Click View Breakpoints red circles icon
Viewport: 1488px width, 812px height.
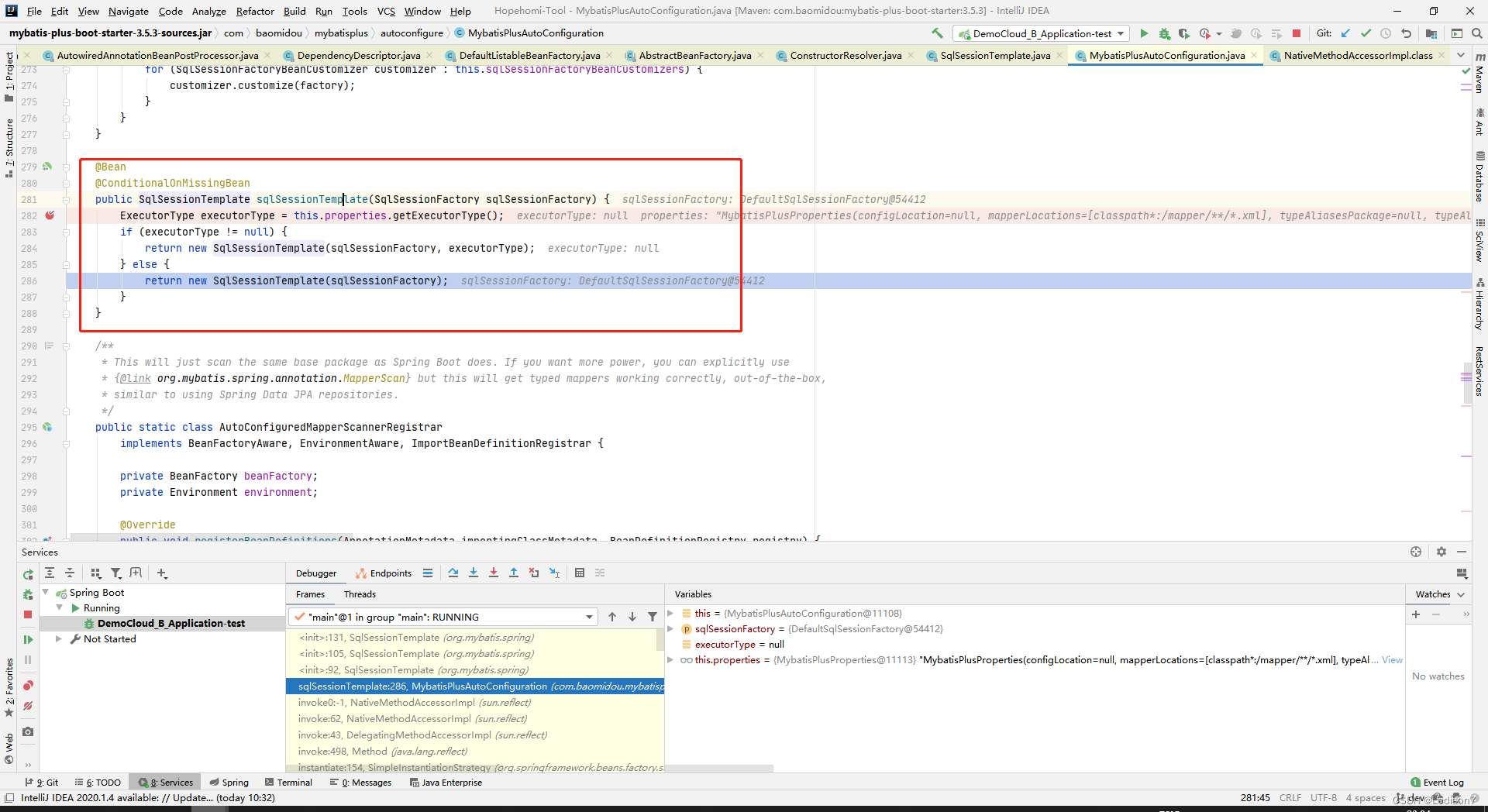28,686
